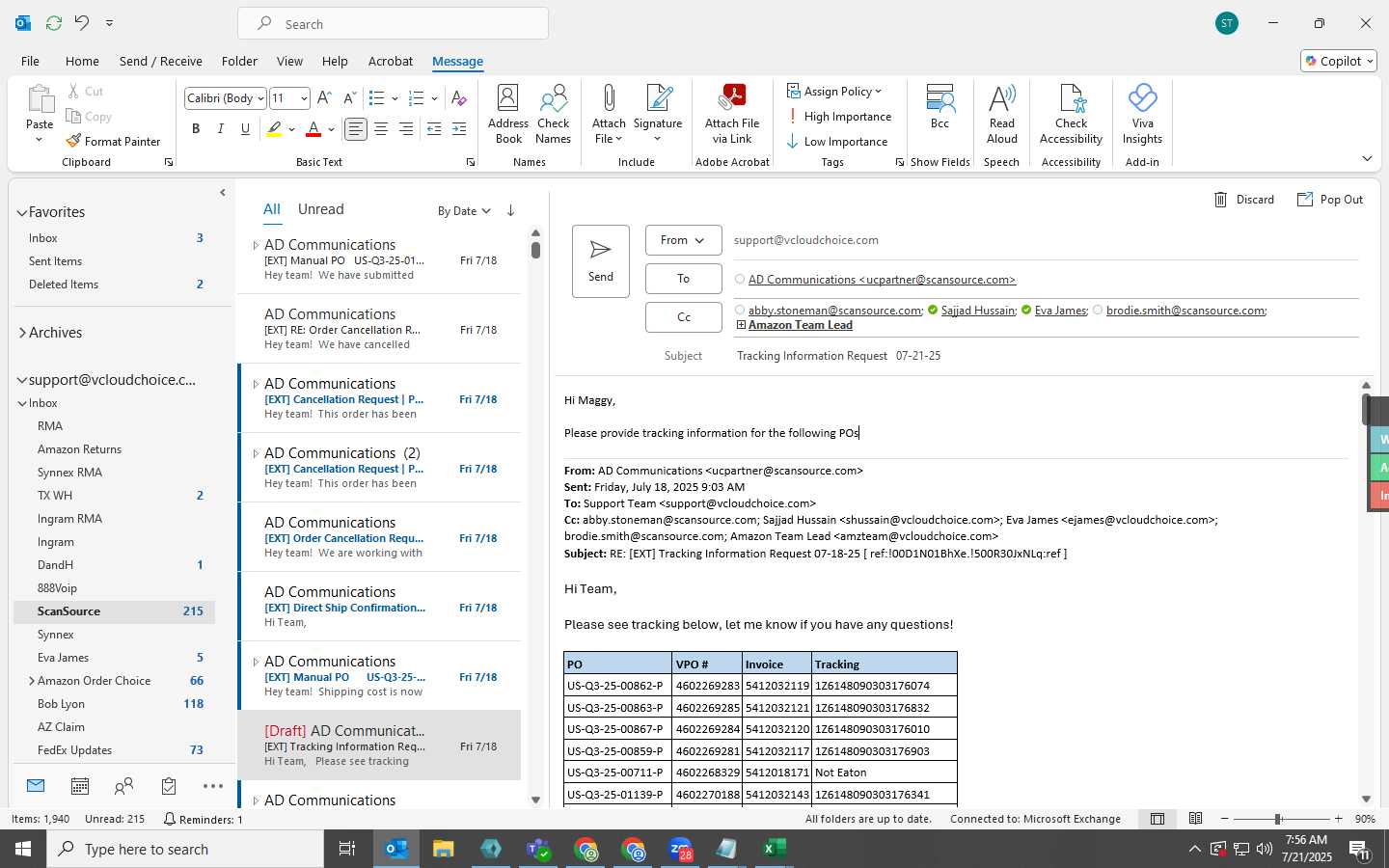Screen dimensions: 1389x868
Task: Switch to Calendar view icon
Action: pyautogui.click(x=80, y=787)
